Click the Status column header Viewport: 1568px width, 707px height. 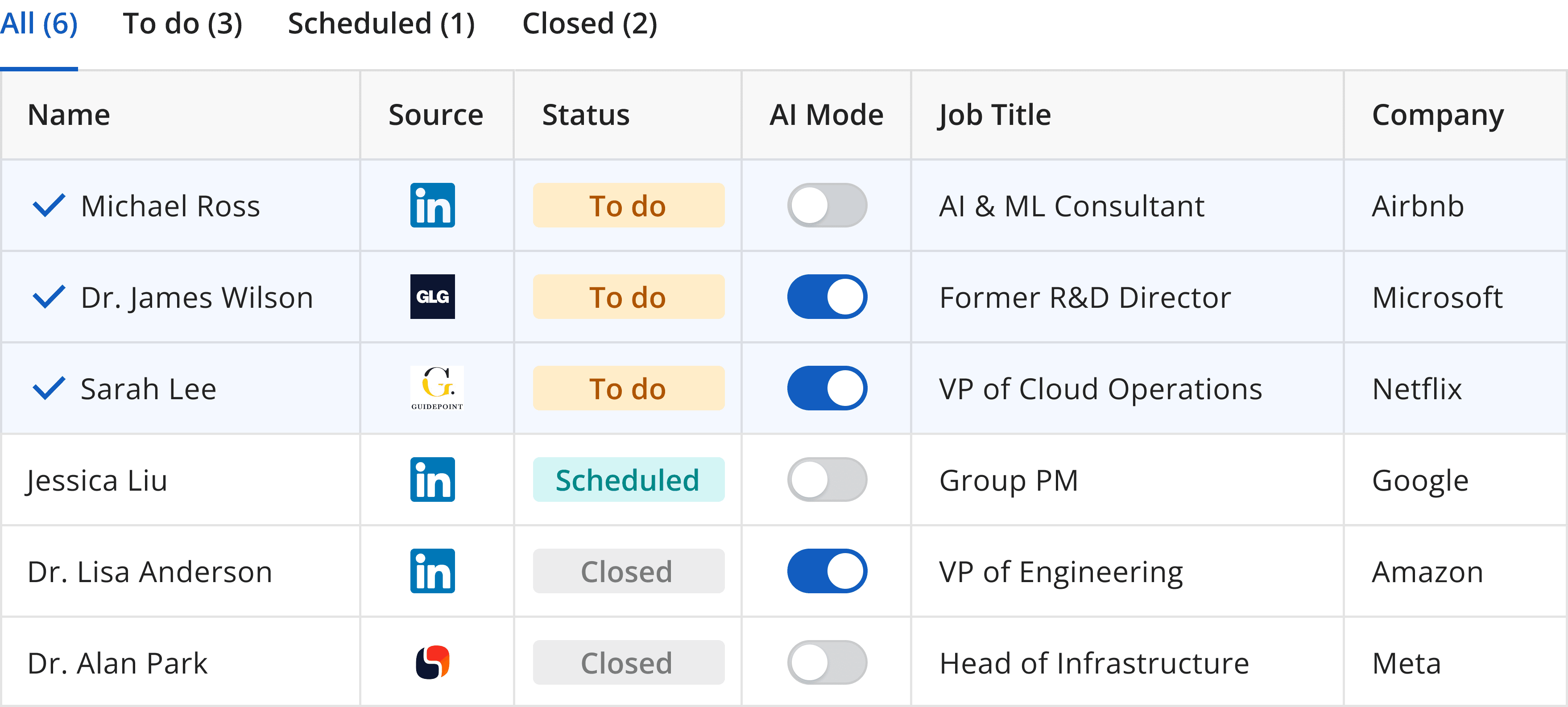pyautogui.click(x=586, y=114)
